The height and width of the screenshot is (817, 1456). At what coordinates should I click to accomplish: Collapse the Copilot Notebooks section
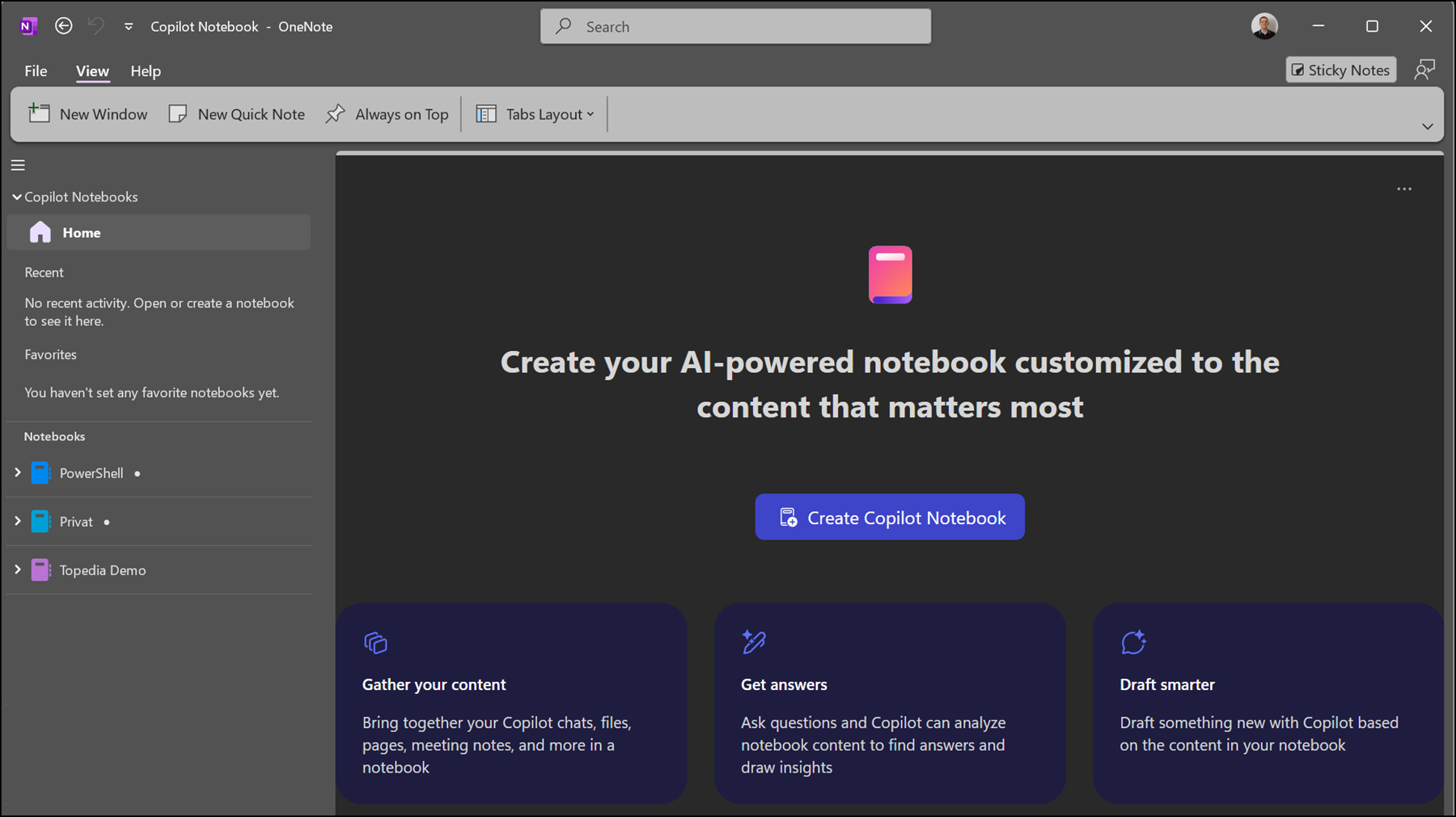point(16,196)
